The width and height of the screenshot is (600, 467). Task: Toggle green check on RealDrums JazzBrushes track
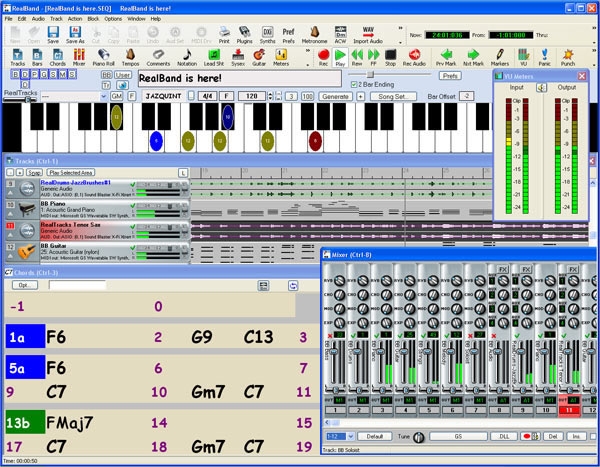133,185
